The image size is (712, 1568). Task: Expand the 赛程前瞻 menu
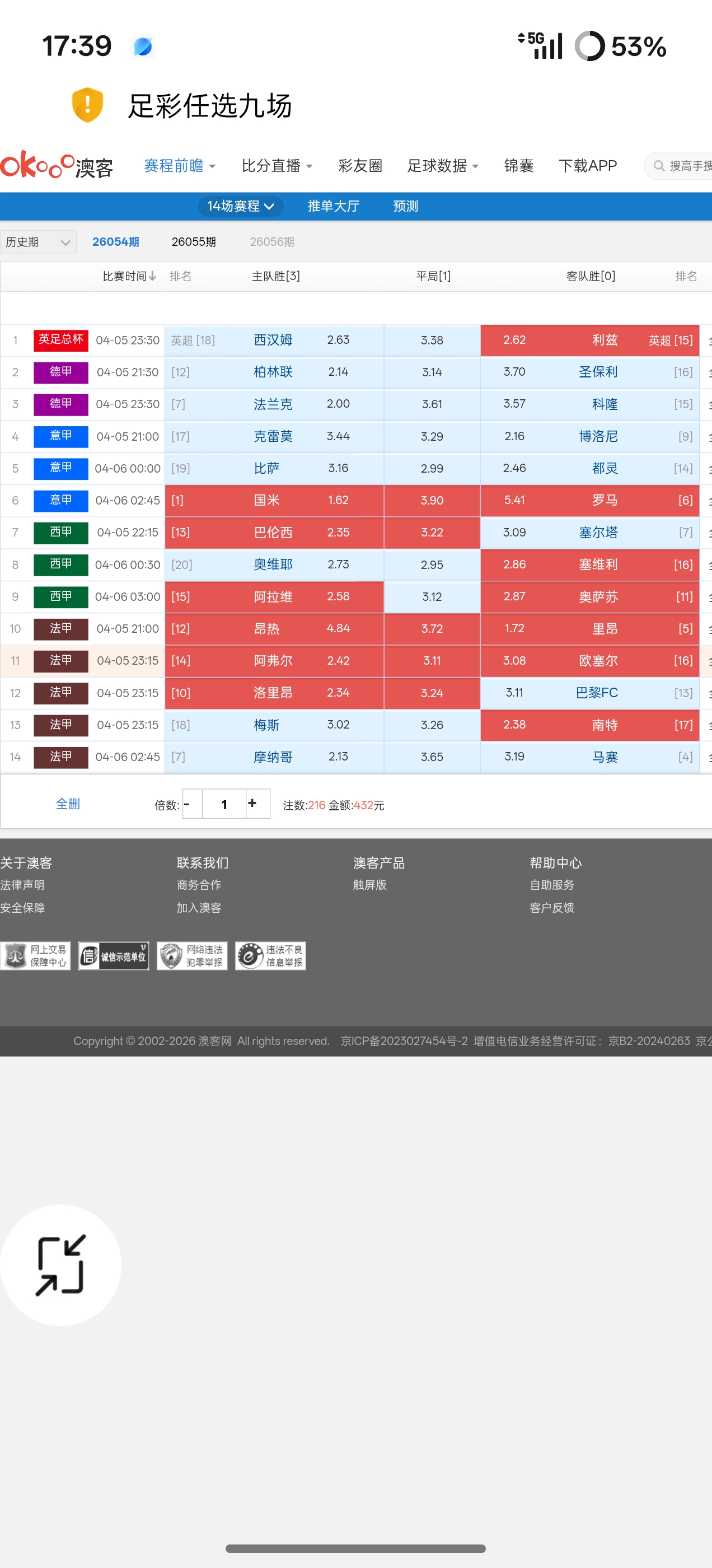point(180,166)
